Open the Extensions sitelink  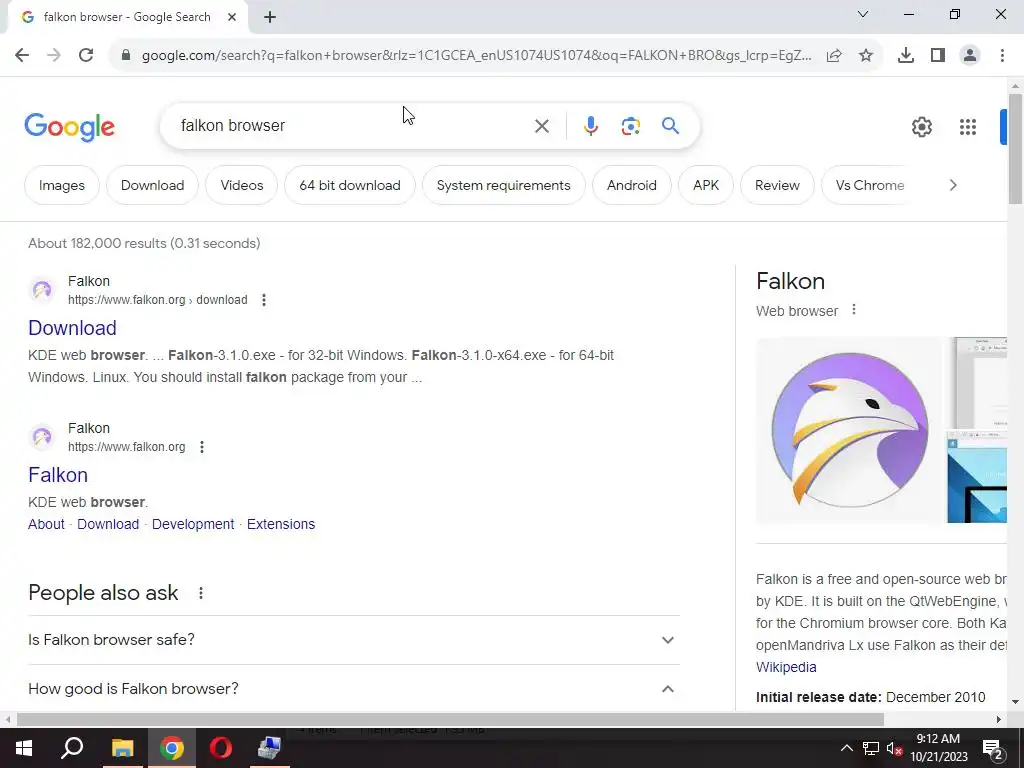(281, 524)
